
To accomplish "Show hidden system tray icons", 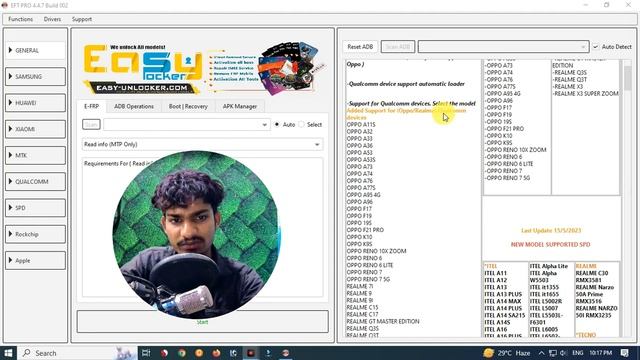I will (x=542, y=353).
